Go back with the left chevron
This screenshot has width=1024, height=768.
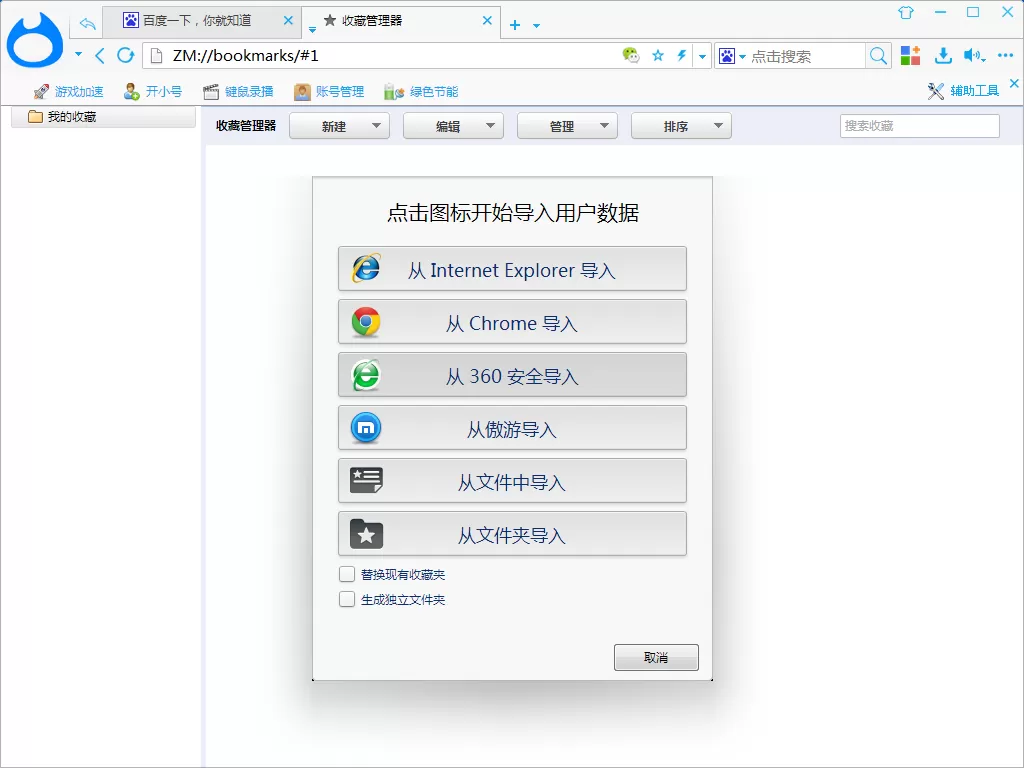click(x=100, y=56)
